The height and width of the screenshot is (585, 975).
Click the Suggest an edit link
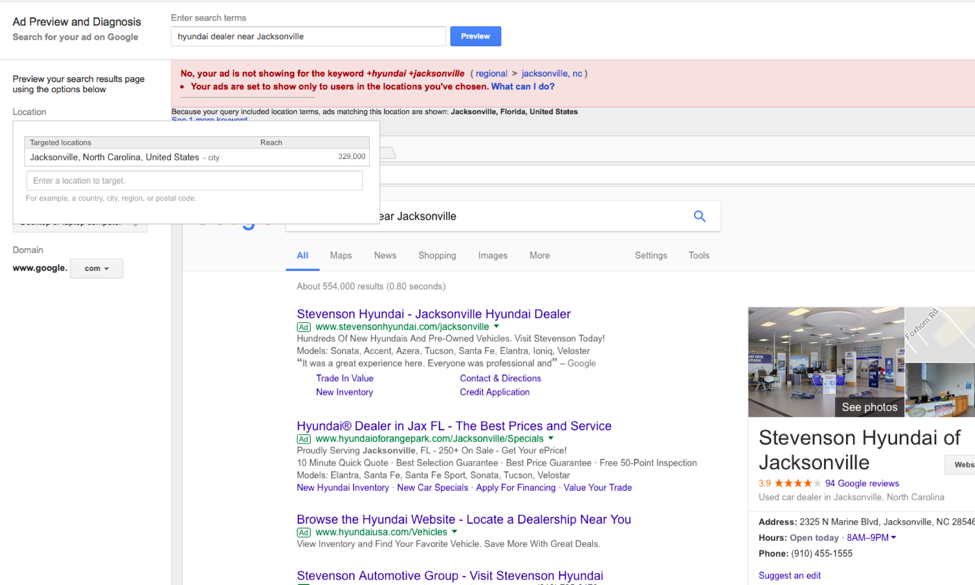click(789, 576)
